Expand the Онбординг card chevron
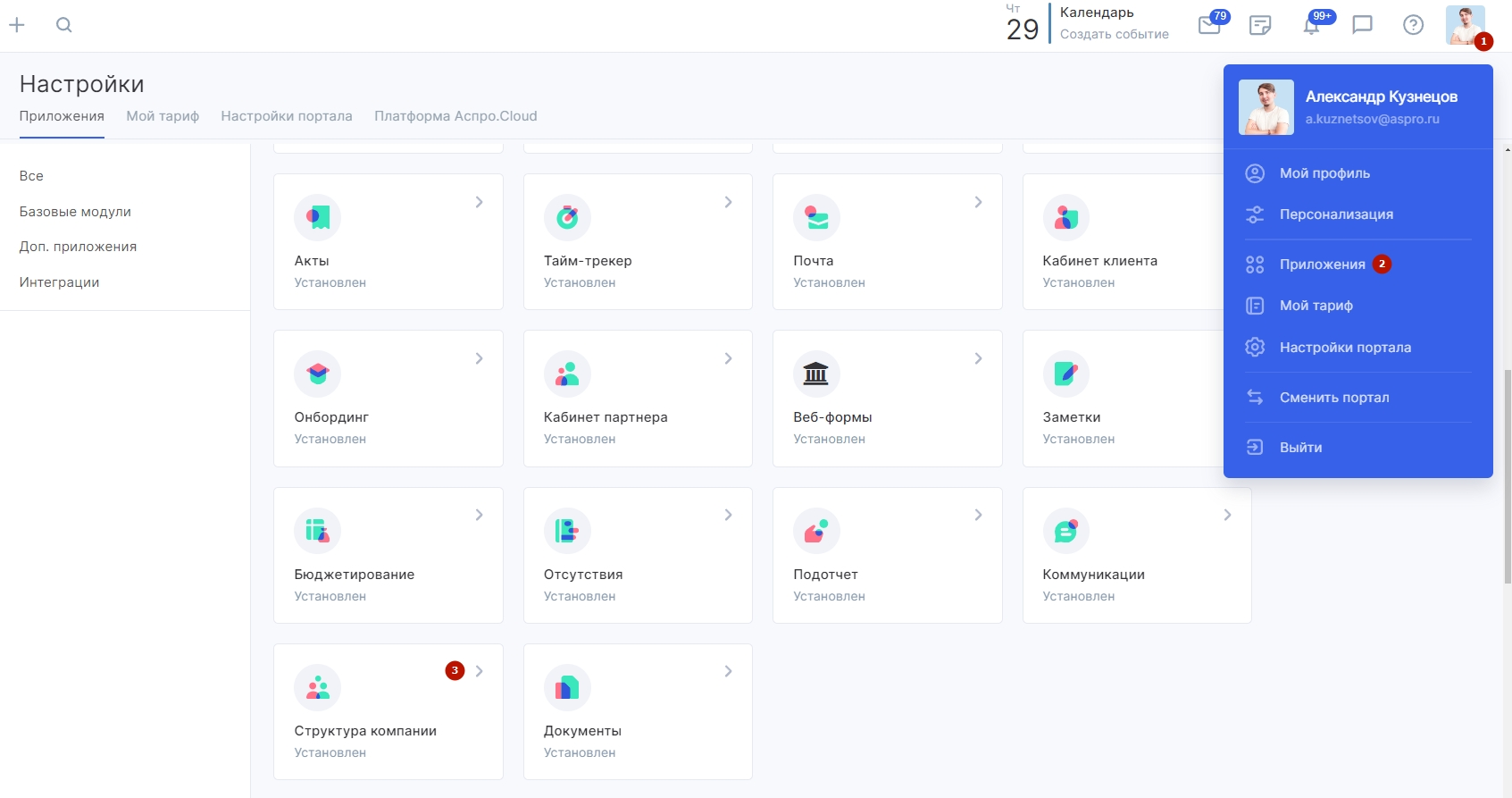 (x=480, y=358)
